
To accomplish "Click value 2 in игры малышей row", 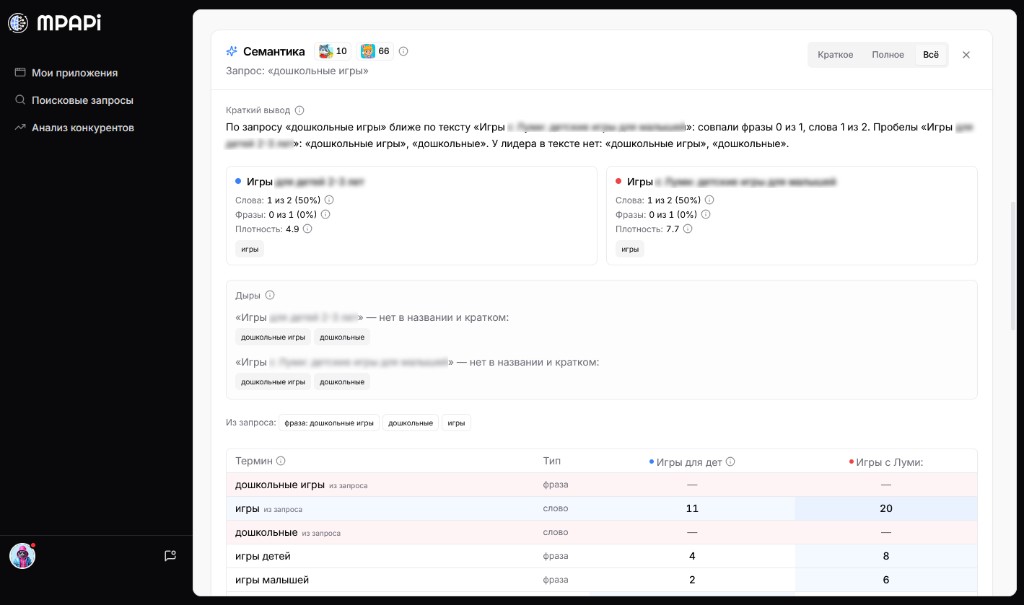I will (x=692, y=580).
